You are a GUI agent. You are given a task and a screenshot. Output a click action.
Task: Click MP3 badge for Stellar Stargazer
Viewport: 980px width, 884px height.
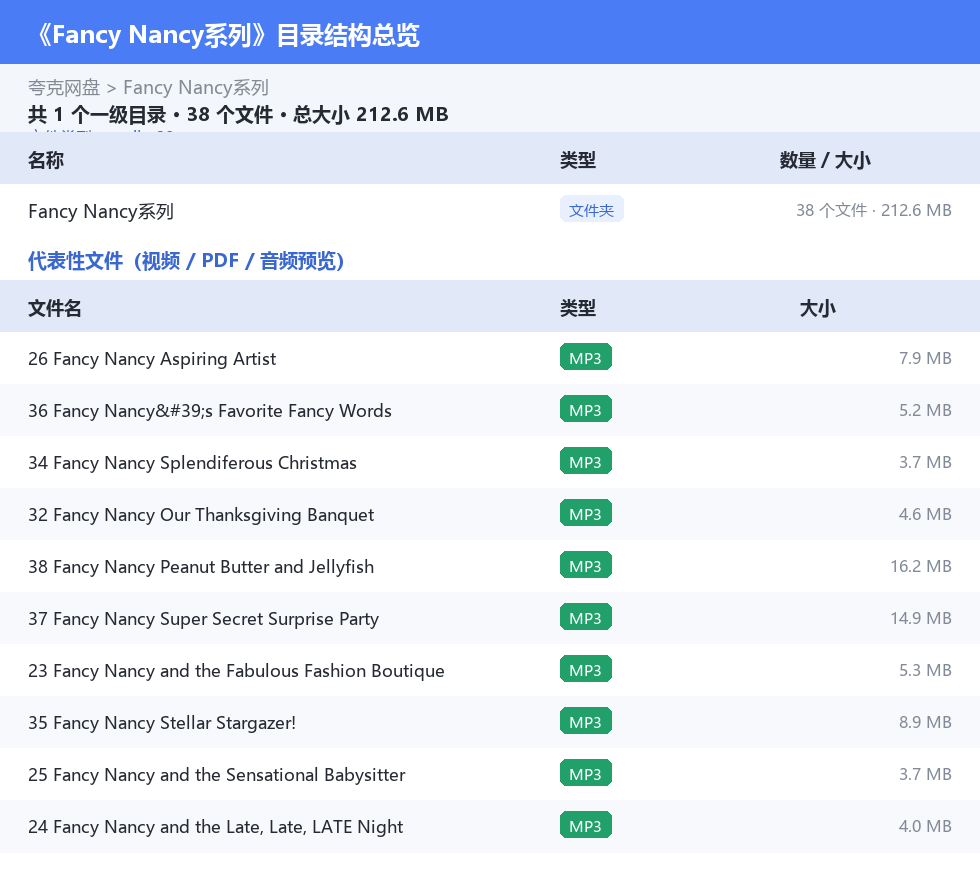pyautogui.click(x=586, y=721)
